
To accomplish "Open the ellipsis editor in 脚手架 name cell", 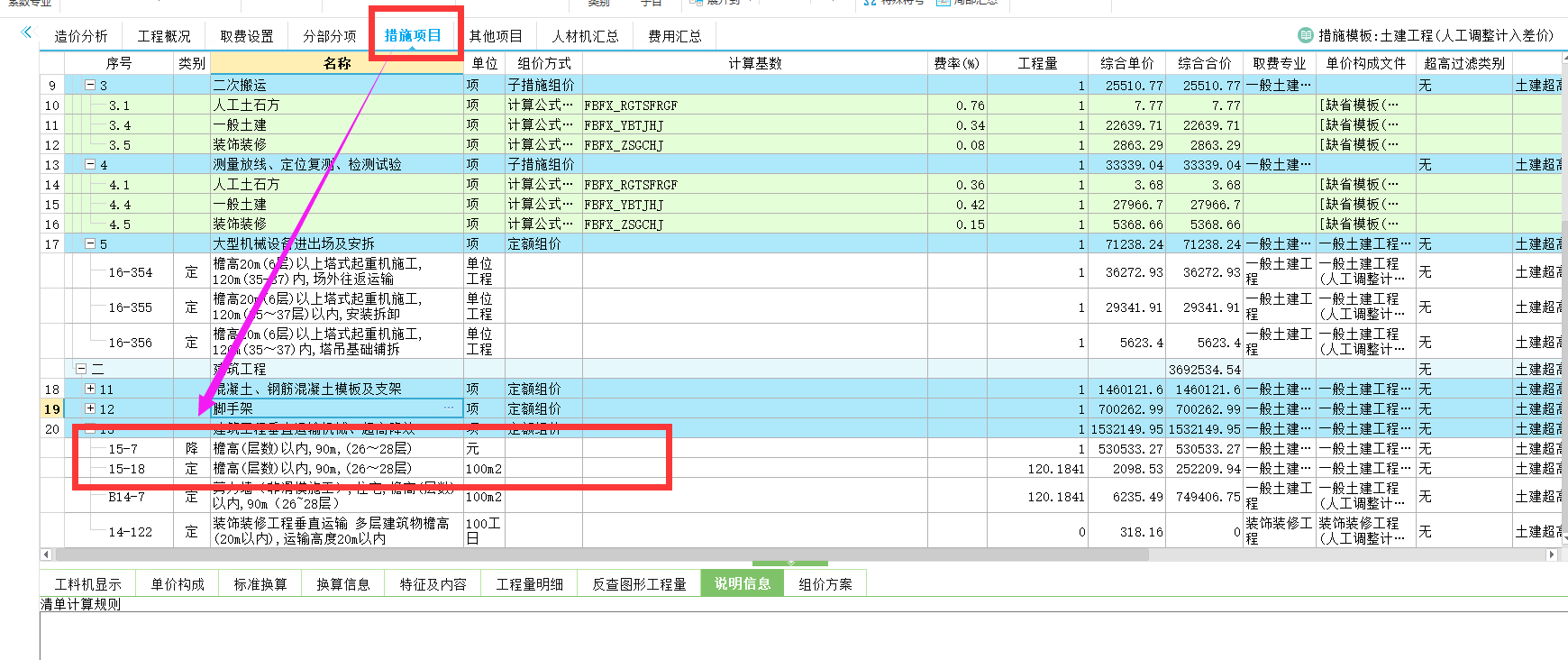I will coord(449,408).
